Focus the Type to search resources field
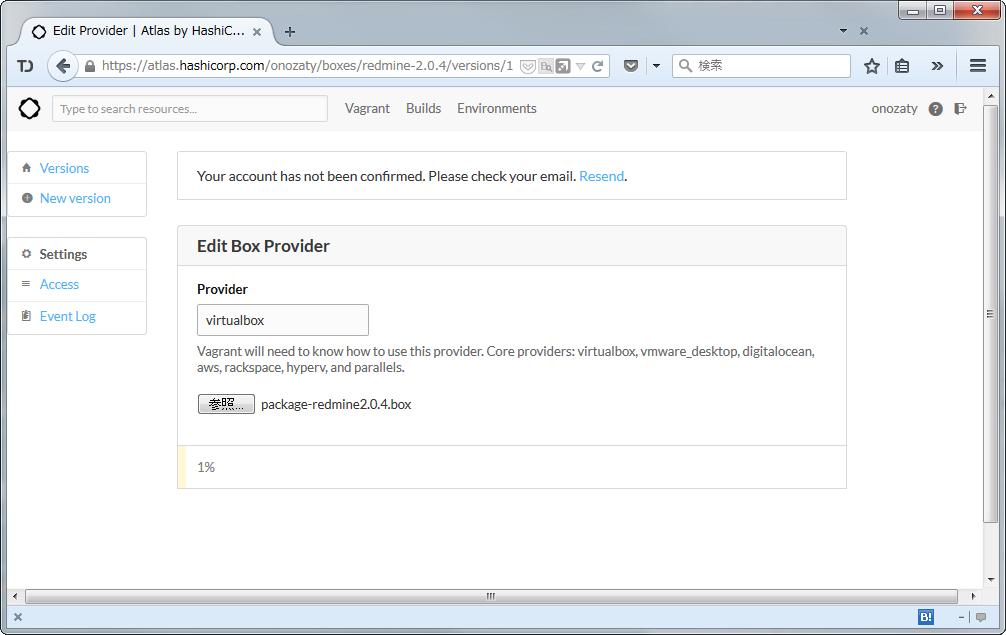The height and width of the screenshot is (635, 1006). coord(190,109)
